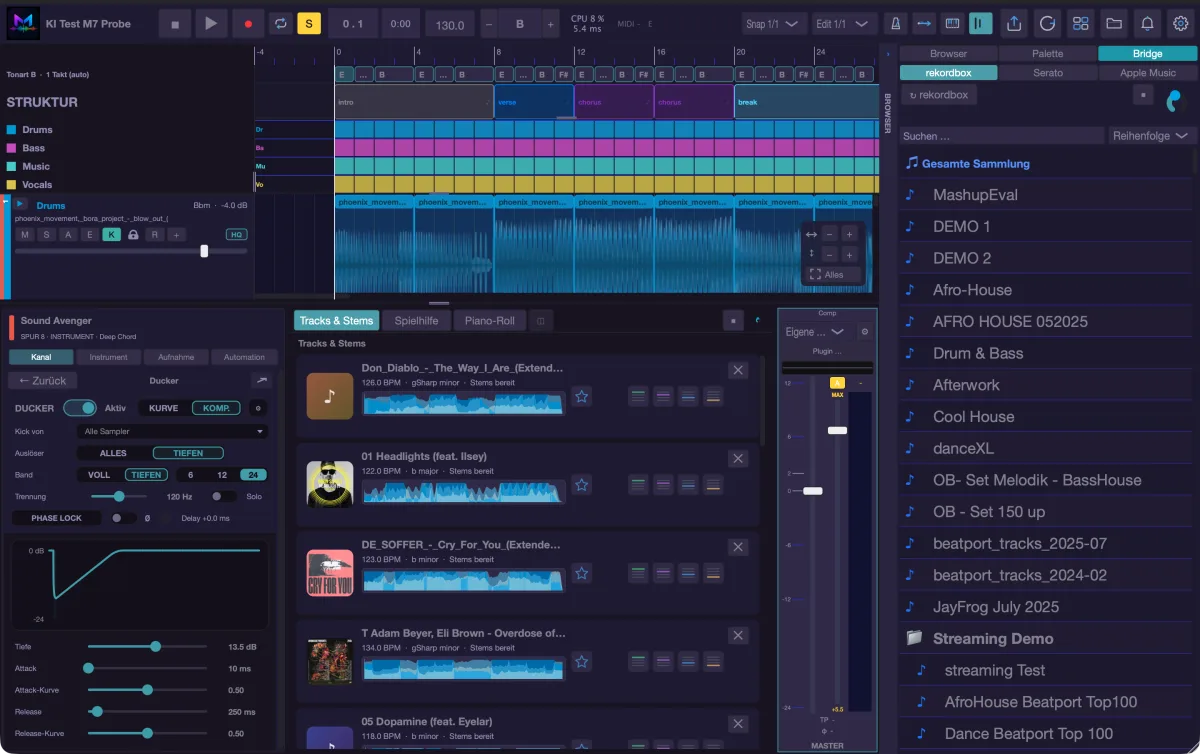Start playback with the play button
Image resolution: width=1200 pixels, height=754 pixels.
coord(211,24)
